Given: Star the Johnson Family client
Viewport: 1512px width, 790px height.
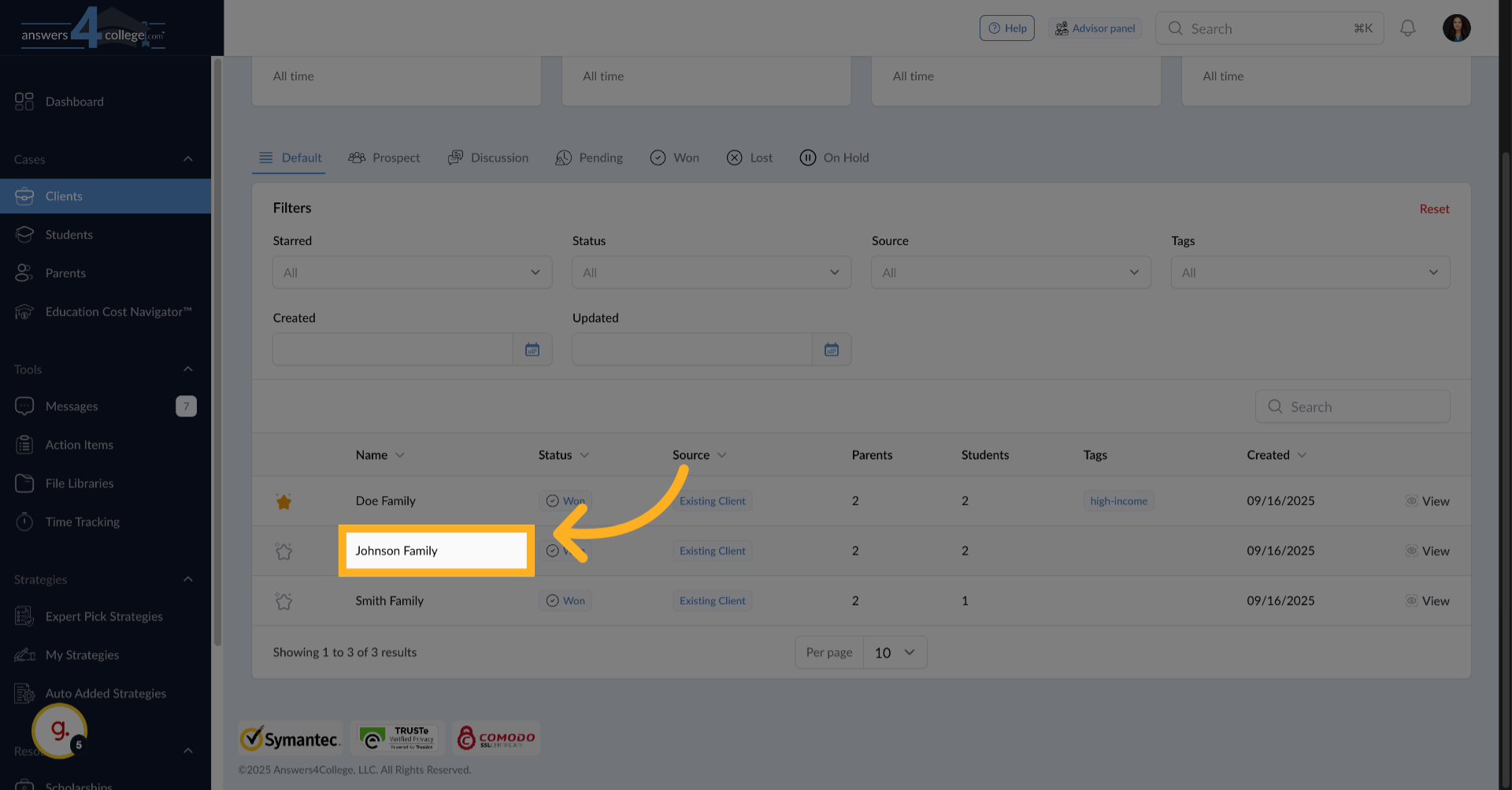Looking at the screenshot, I should coord(283,551).
